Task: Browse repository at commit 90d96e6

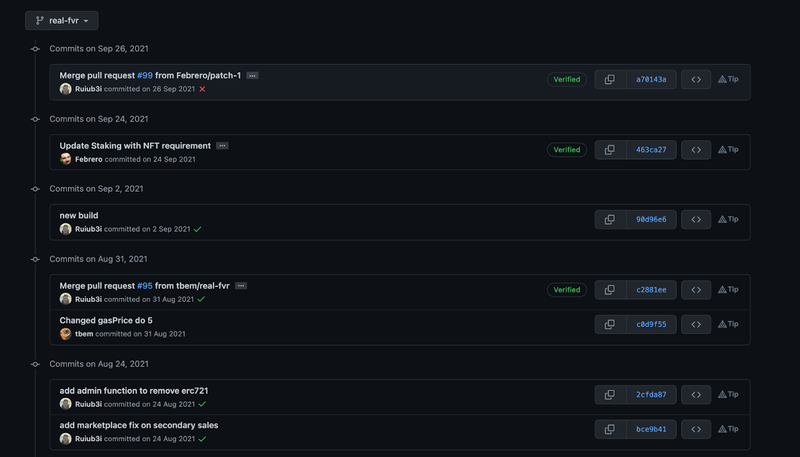Action: point(696,219)
